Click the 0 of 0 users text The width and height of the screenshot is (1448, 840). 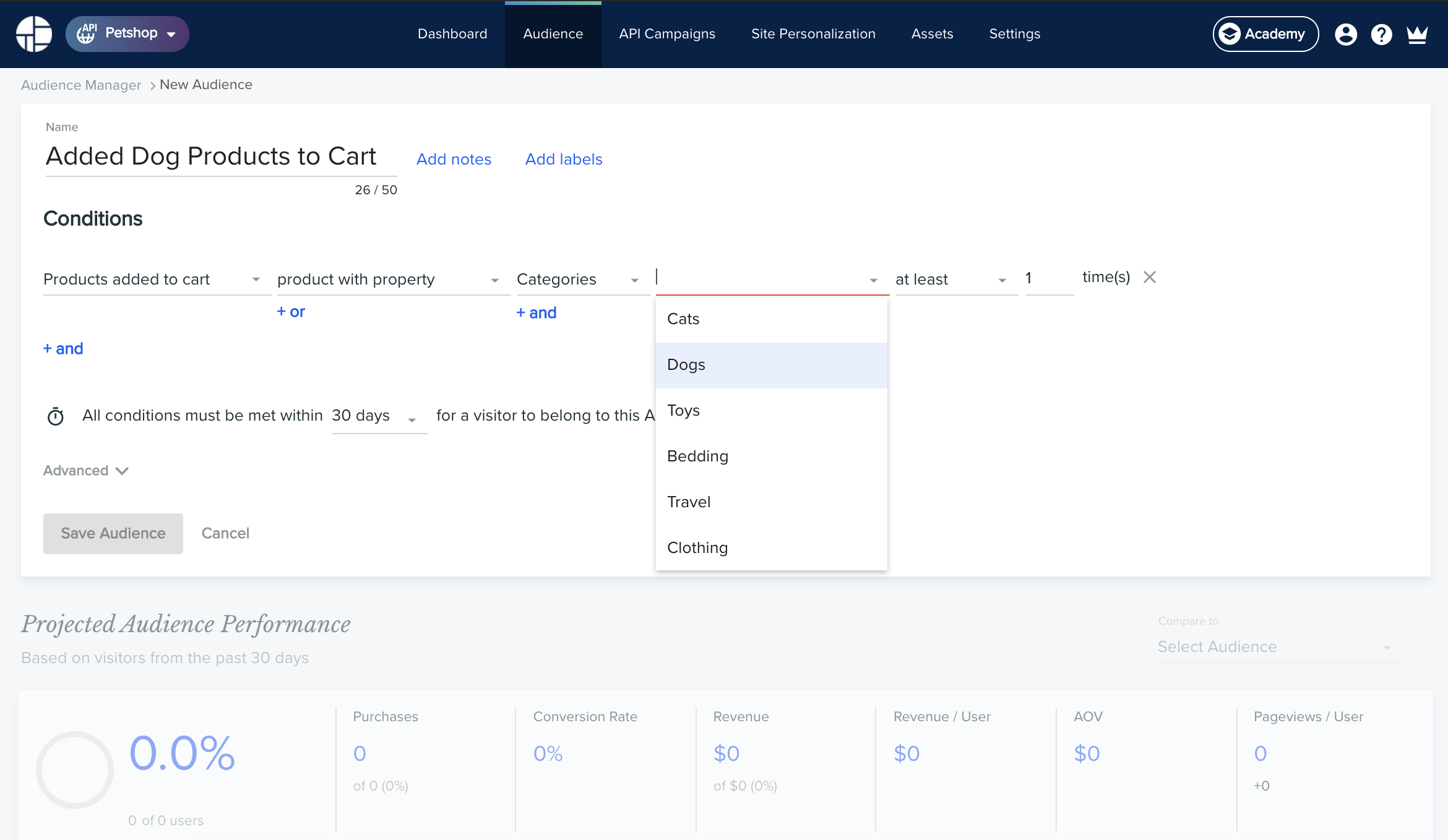tap(166, 821)
